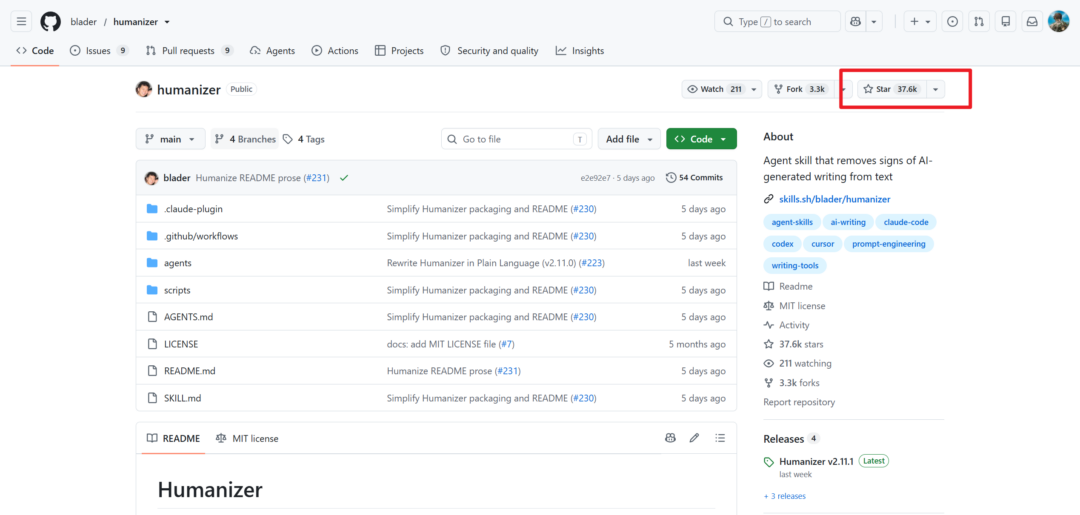Select the Code tab

pos(35,51)
